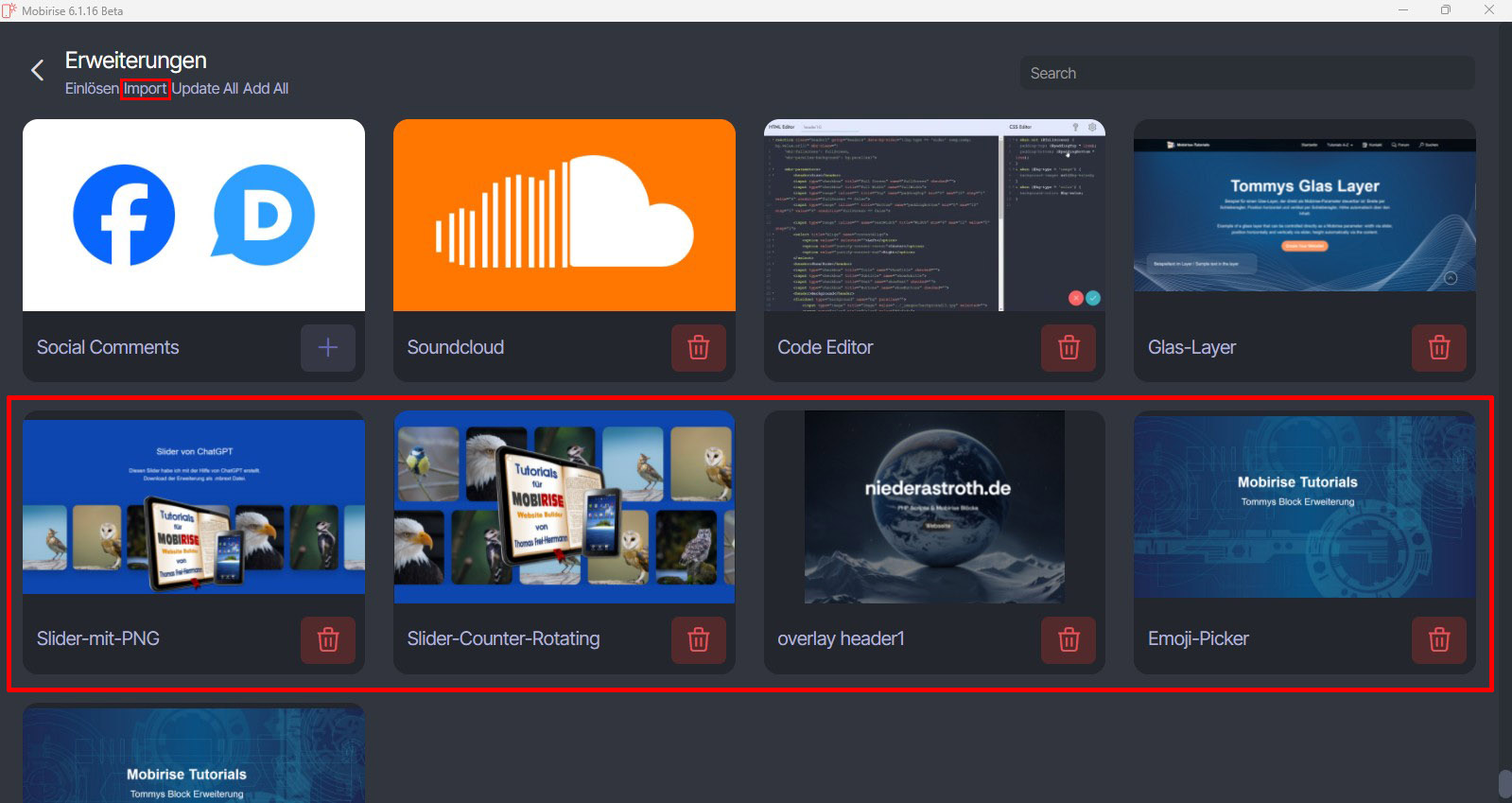This screenshot has height=803, width=1512.
Task: Click the vertical scrollbar thumb
Action: (x=1504, y=785)
